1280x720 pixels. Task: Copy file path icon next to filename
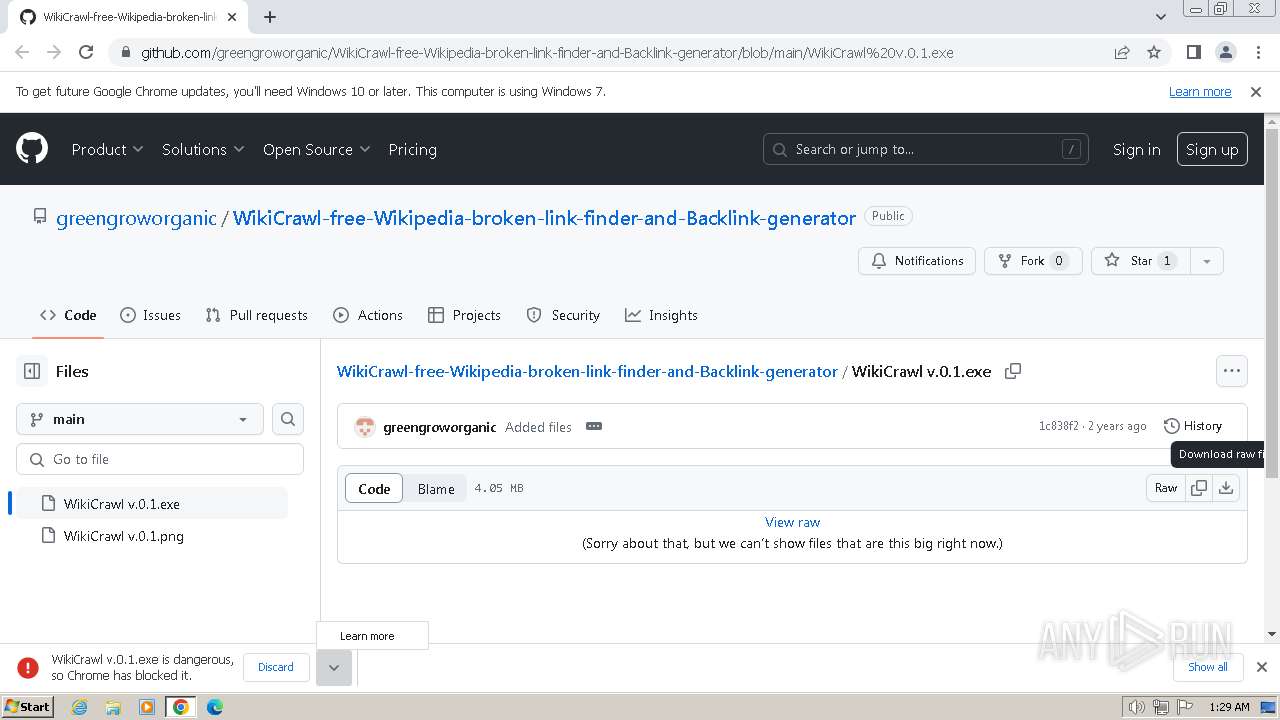[1013, 371]
